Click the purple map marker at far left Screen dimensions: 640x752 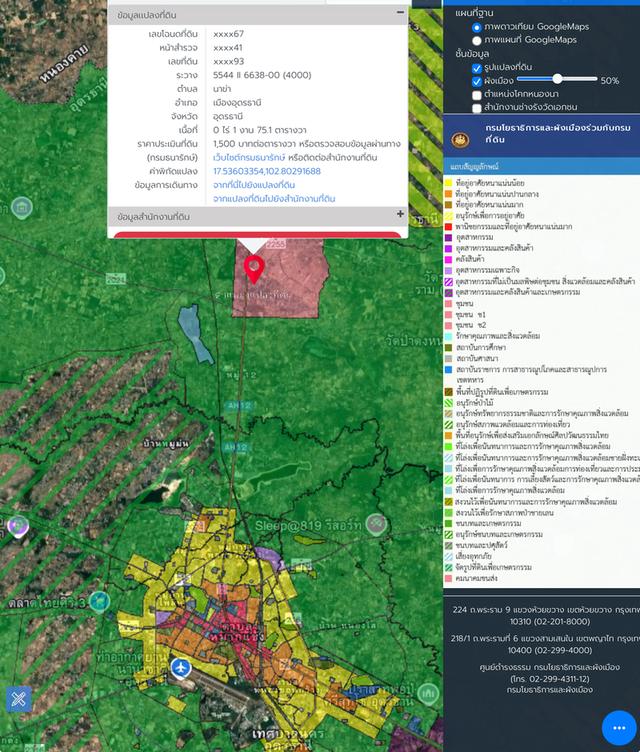(17, 525)
